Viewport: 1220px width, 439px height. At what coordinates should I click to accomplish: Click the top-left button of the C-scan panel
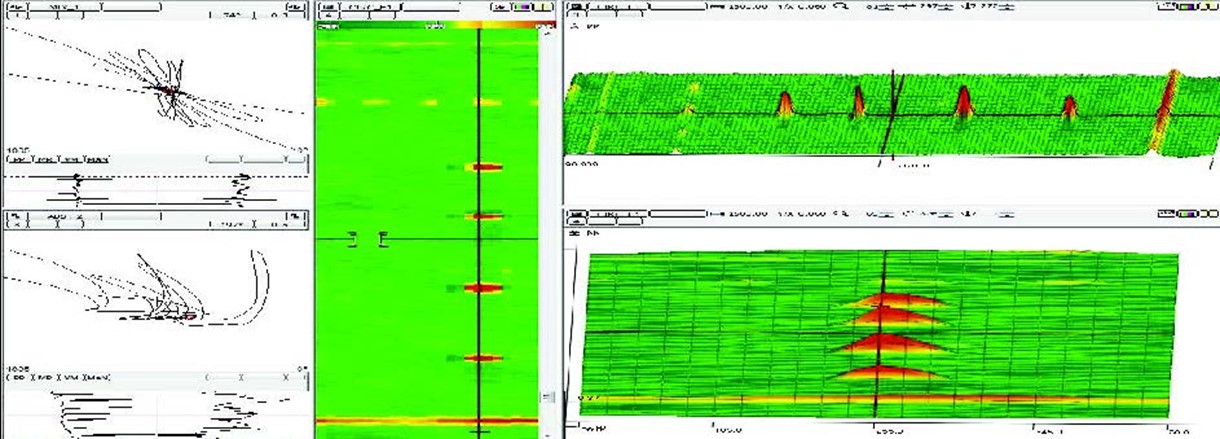click(x=326, y=7)
